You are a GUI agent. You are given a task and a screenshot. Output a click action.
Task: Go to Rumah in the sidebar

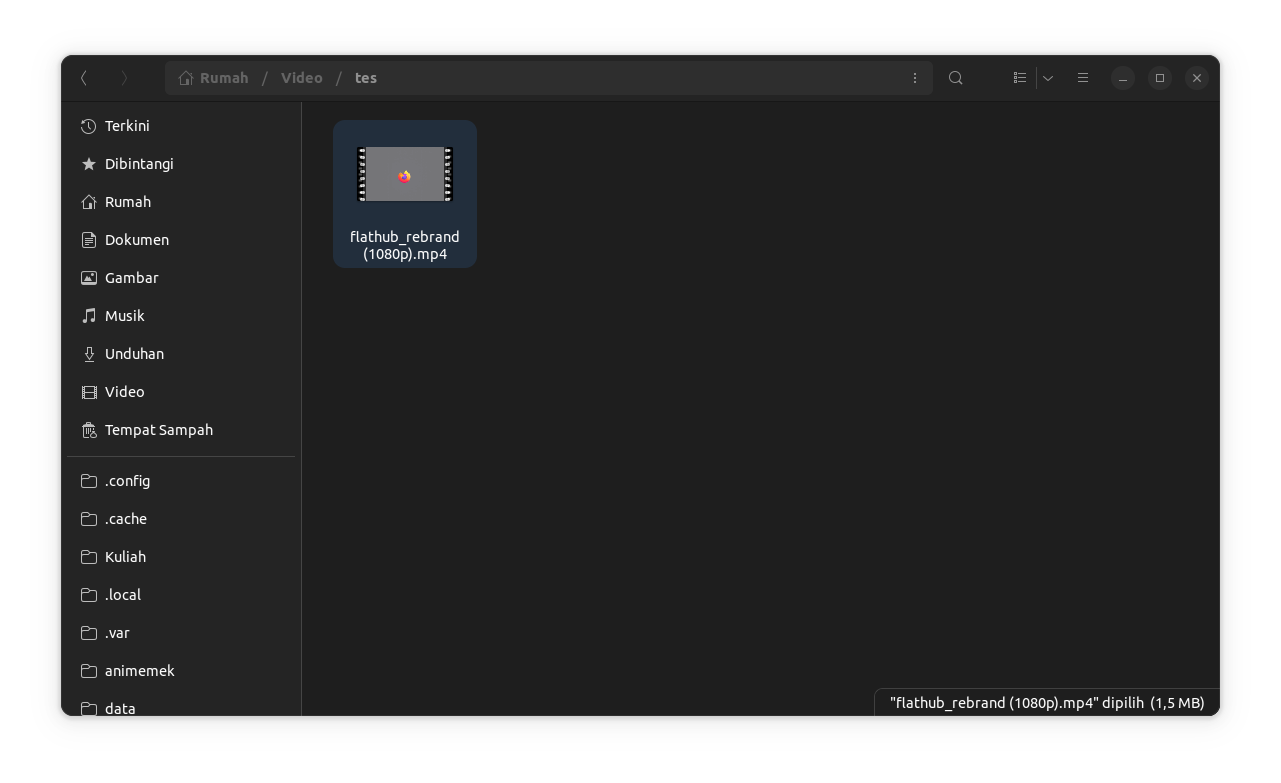click(x=181, y=202)
